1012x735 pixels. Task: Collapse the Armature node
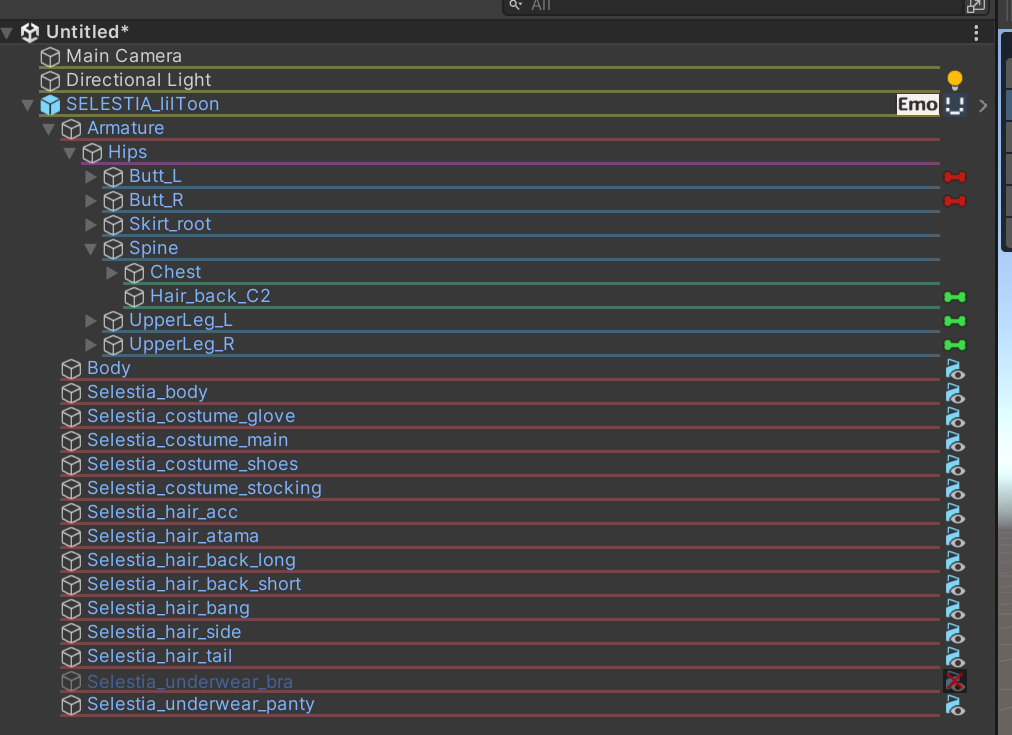click(48, 129)
